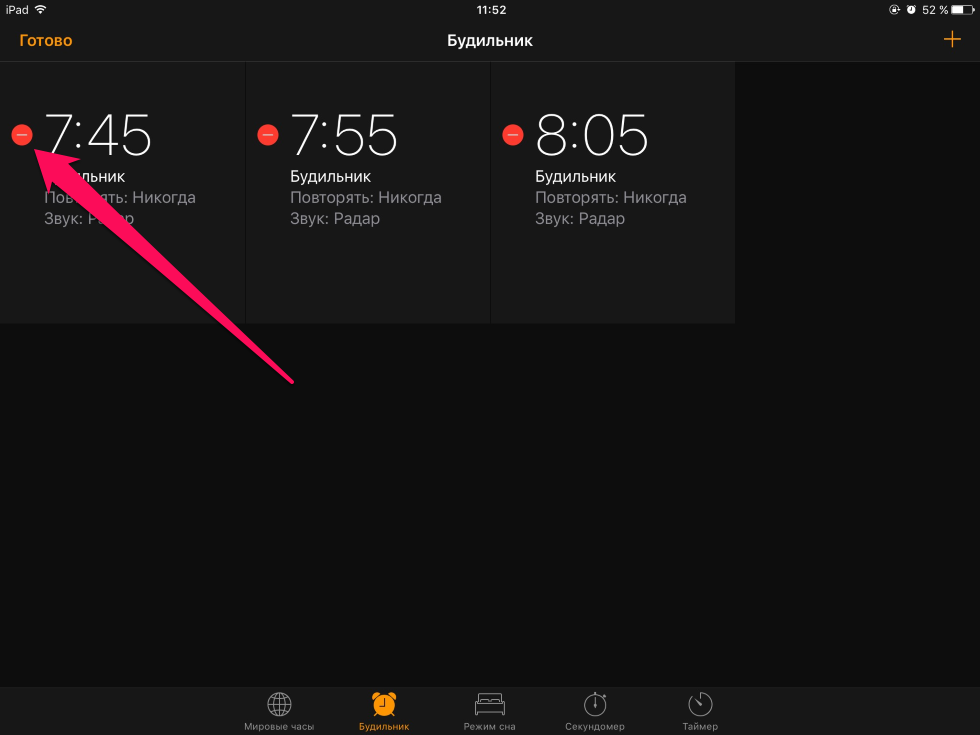This screenshot has height=735, width=980.
Task: Tap the Готово button
Action: point(46,41)
